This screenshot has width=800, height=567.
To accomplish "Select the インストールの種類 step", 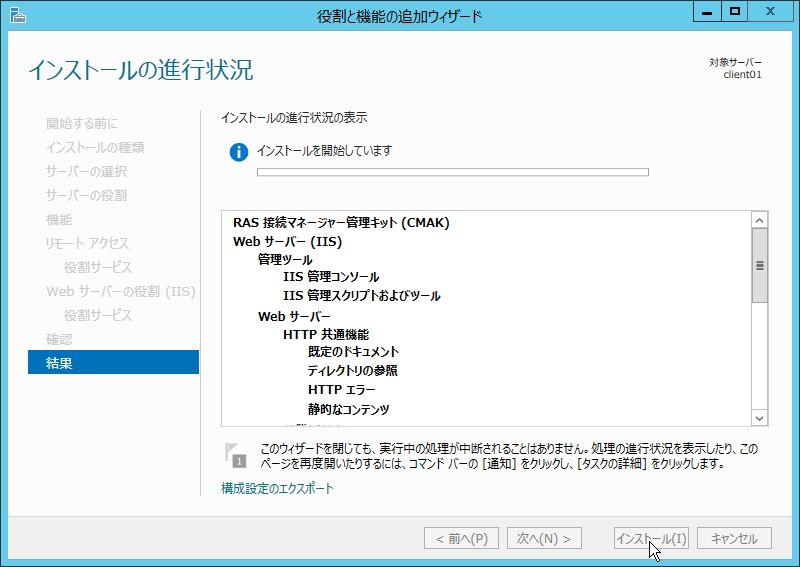I will coord(95,147).
